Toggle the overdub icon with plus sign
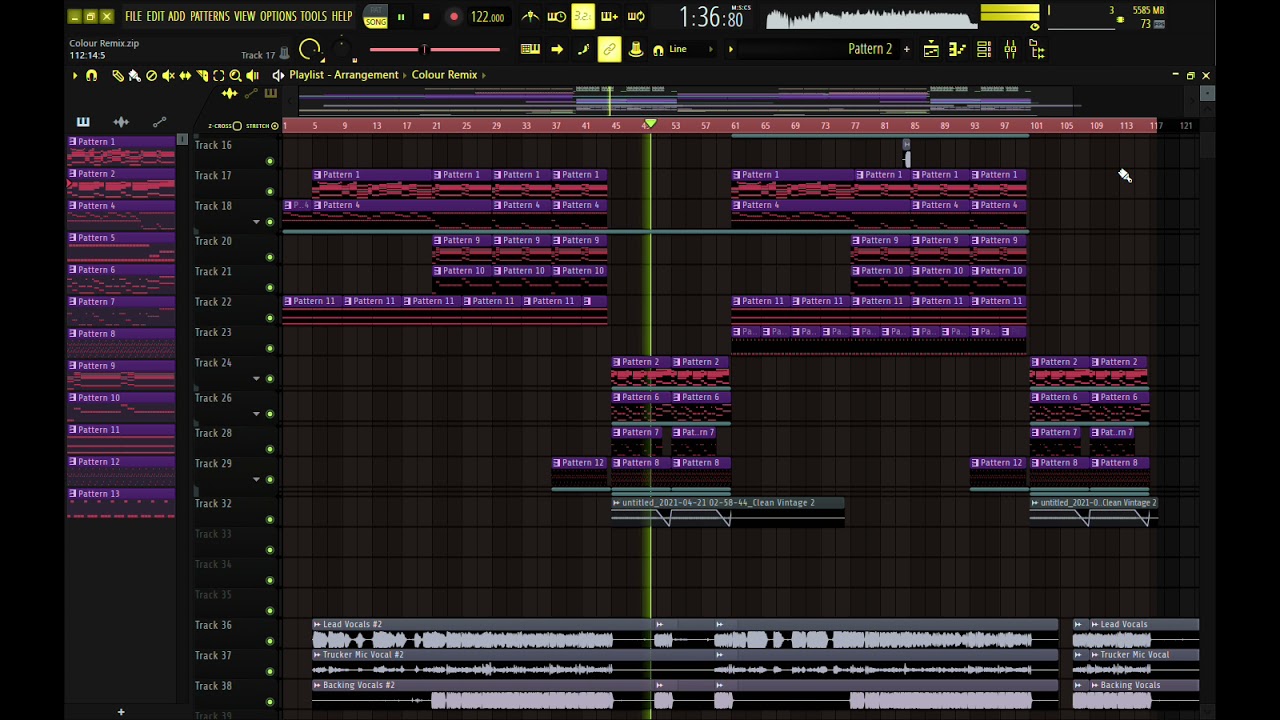This screenshot has height=720, width=1280. tap(609, 17)
